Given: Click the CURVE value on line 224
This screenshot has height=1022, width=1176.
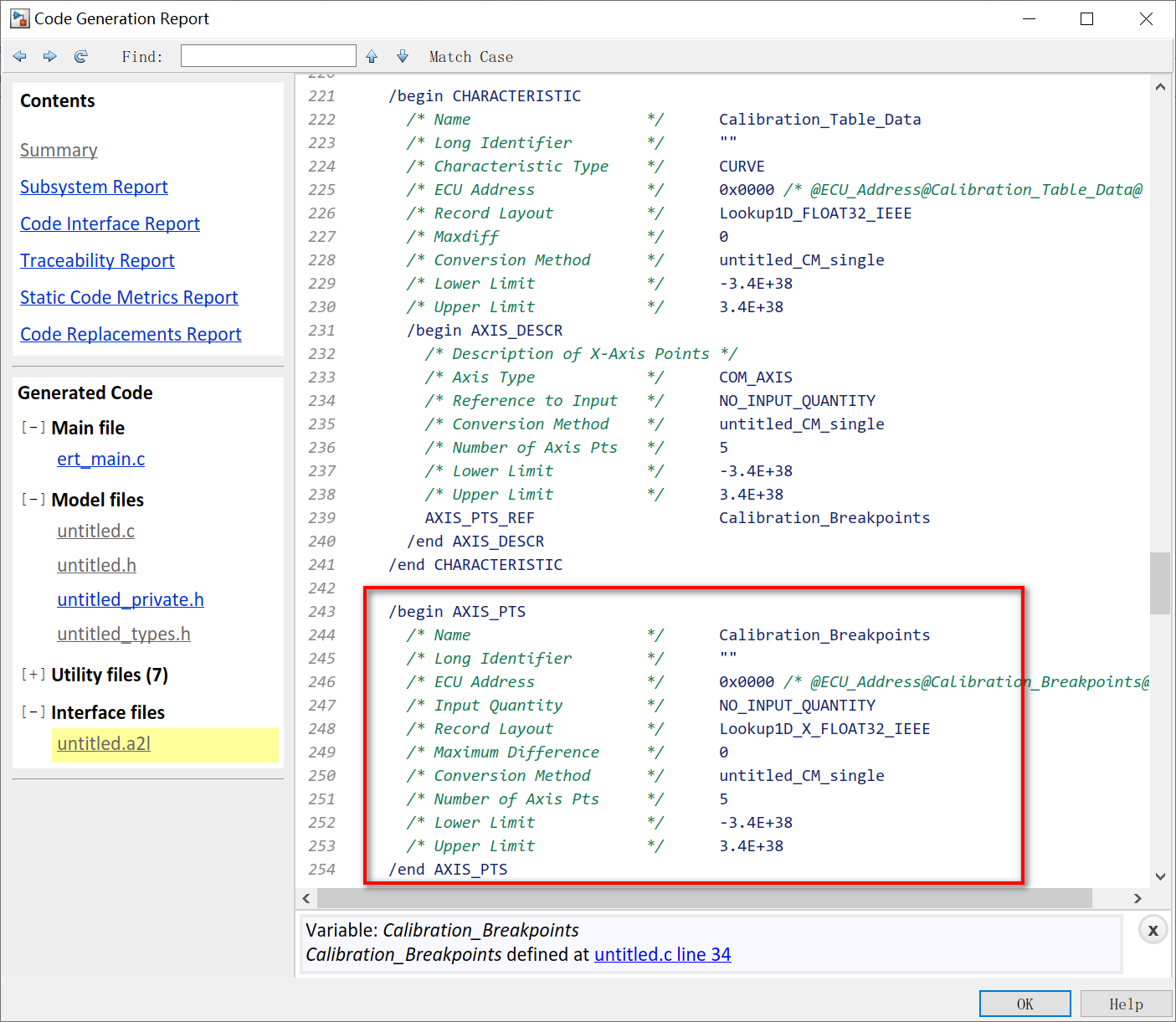Looking at the screenshot, I should point(742,166).
